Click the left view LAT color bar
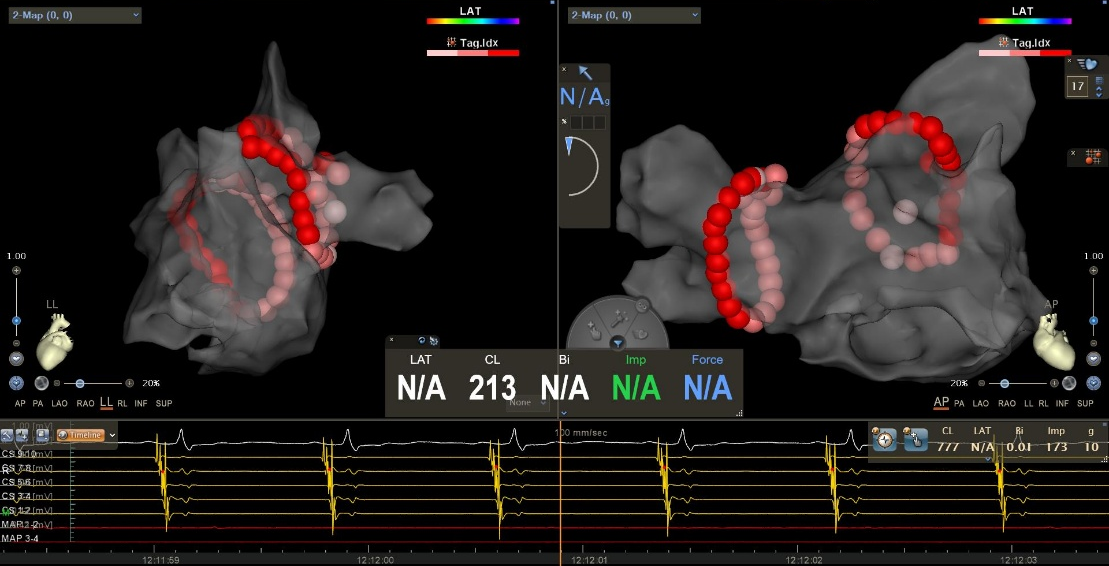The height and width of the screenshot is (566, 1109). (x=473, y=21)
